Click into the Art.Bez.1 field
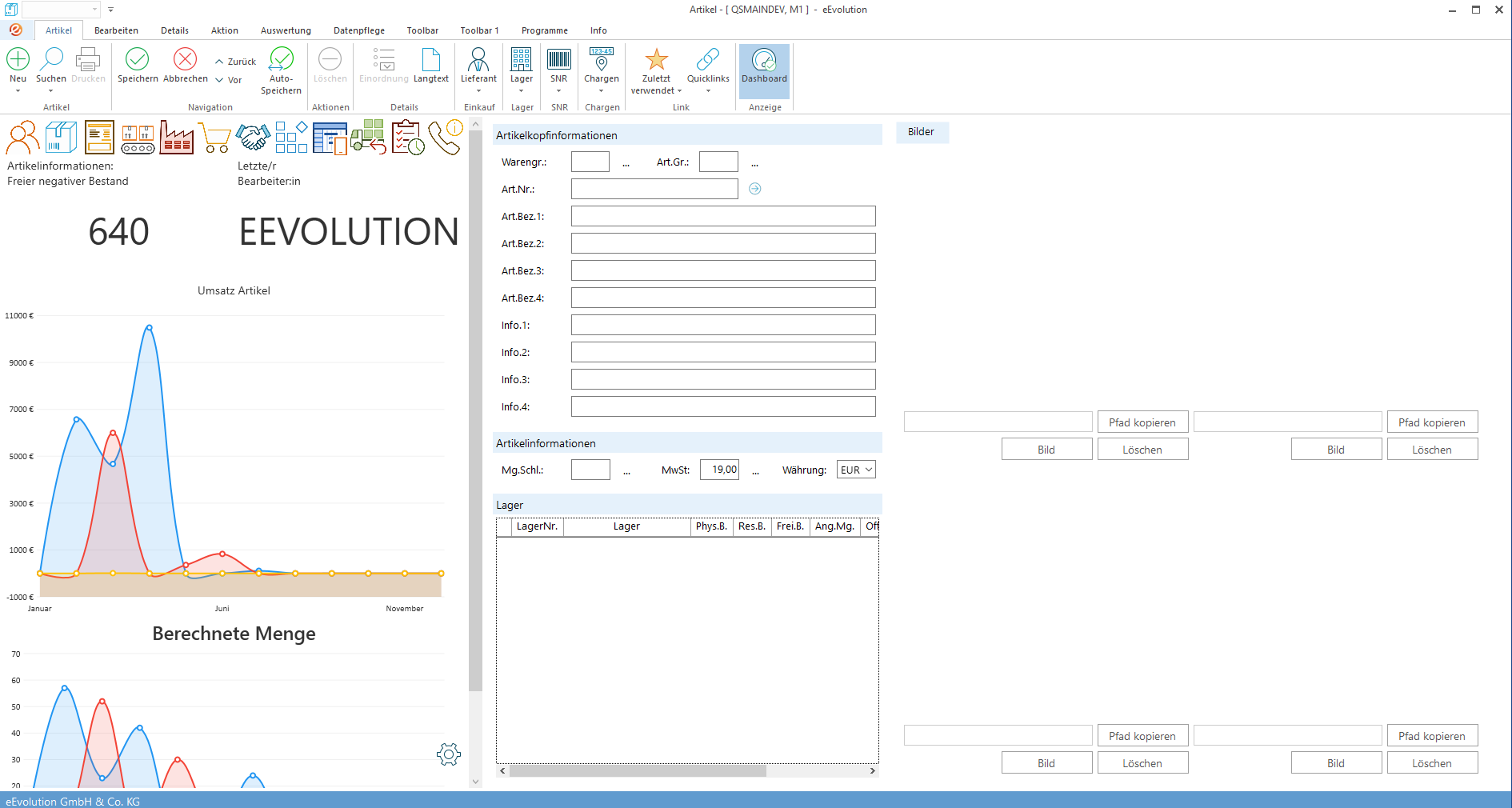The height and width of the screenshot is (808, 1512). (723, 216)
